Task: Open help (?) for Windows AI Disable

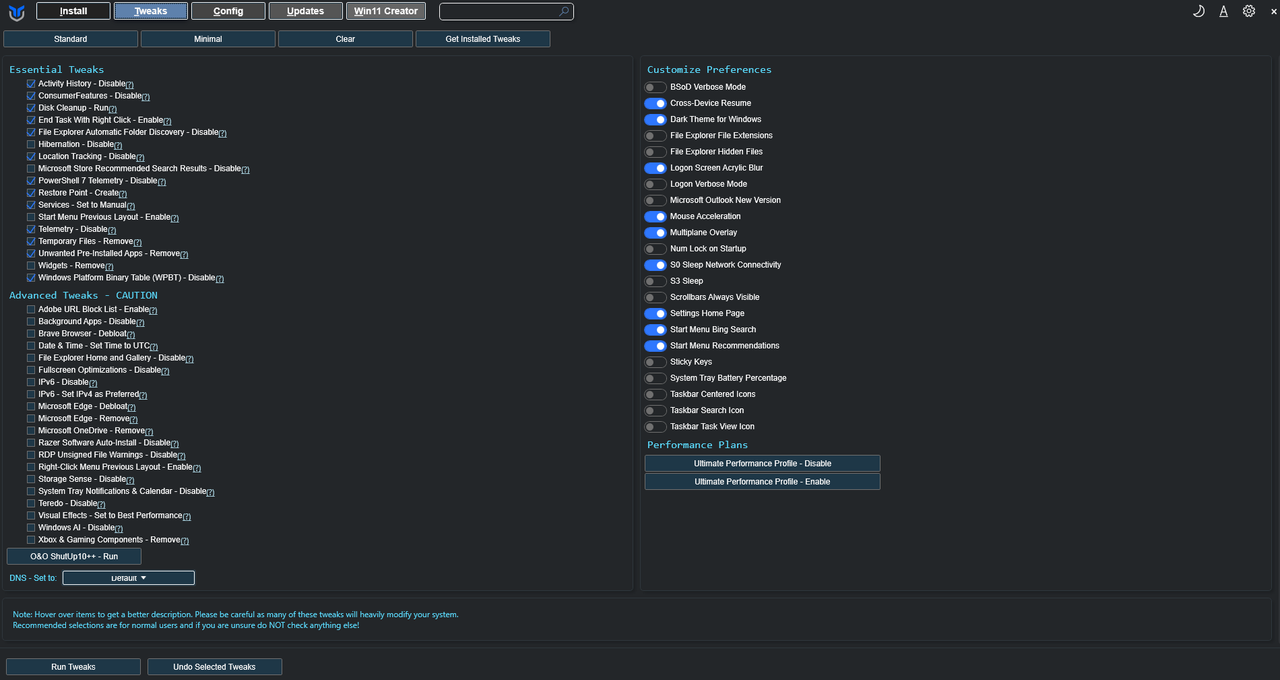Action: click(119, 528)
